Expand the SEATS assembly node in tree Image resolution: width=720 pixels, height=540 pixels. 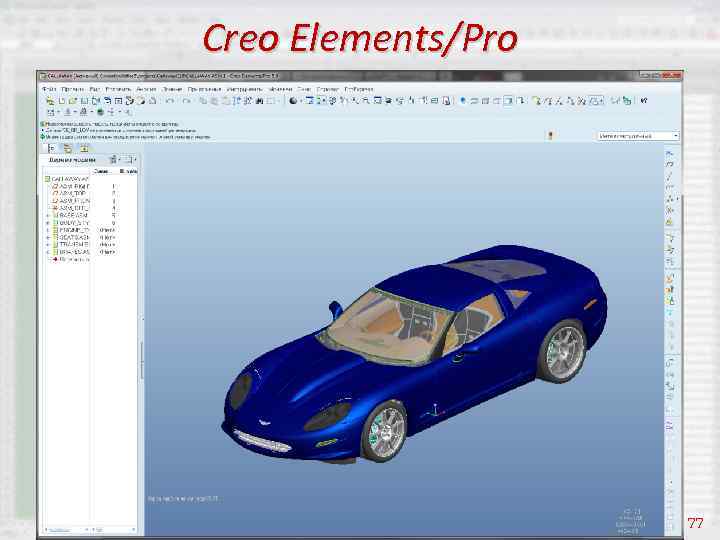pyautogui.click(x=48, y=237)
